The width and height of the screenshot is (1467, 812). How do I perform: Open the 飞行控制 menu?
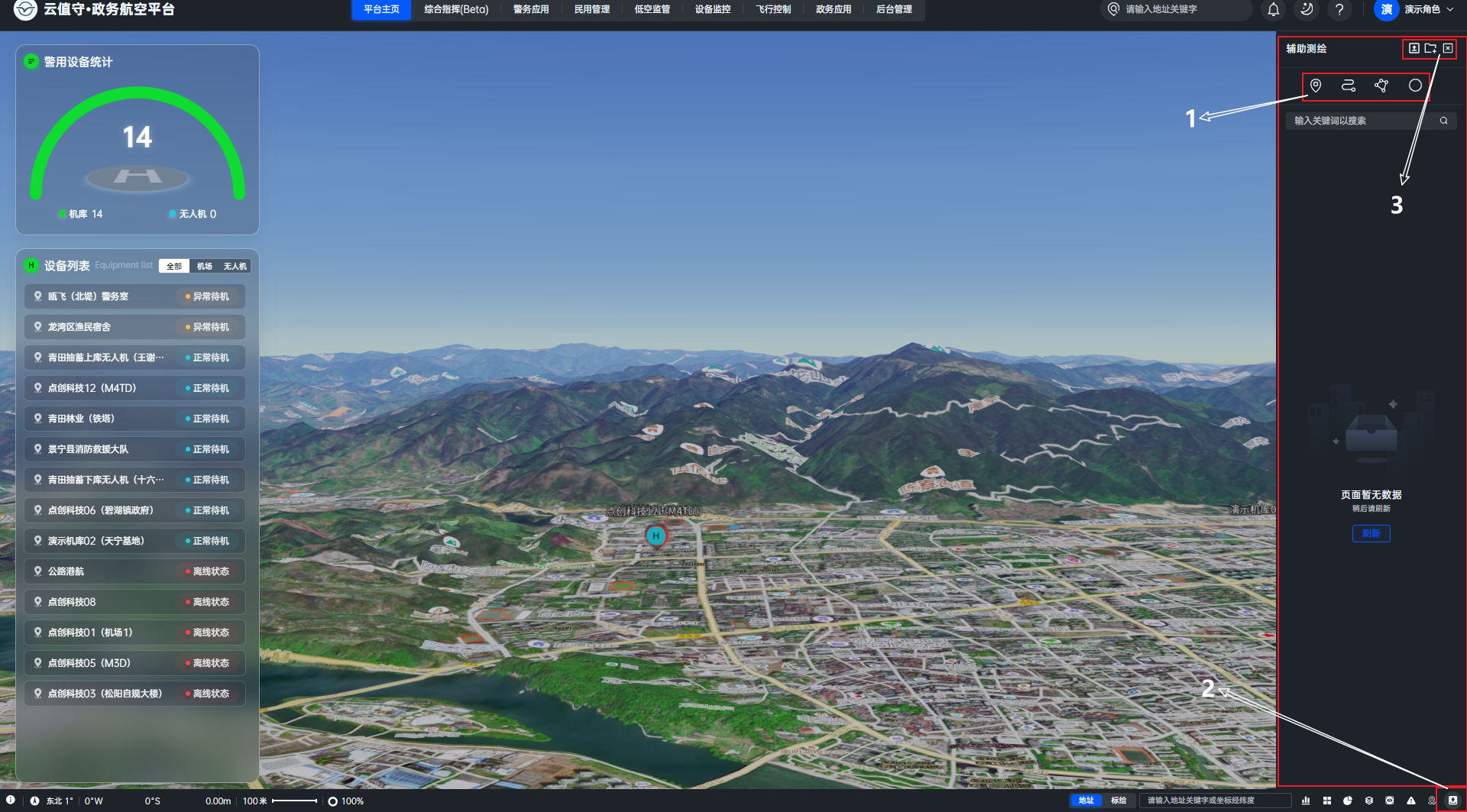pyautogui.click(x=773, y=10)
